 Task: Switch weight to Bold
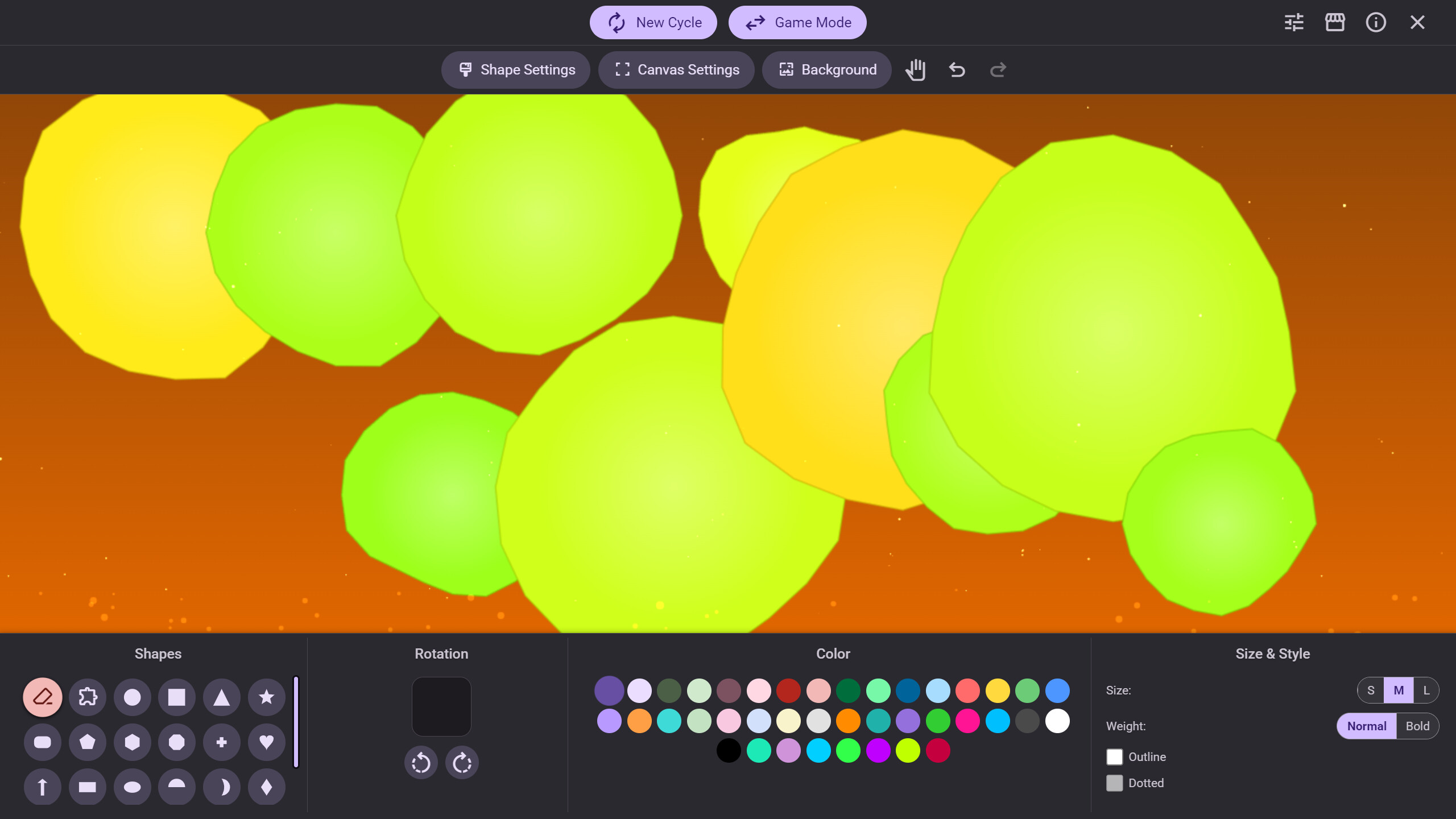(x=1417, y=726)
